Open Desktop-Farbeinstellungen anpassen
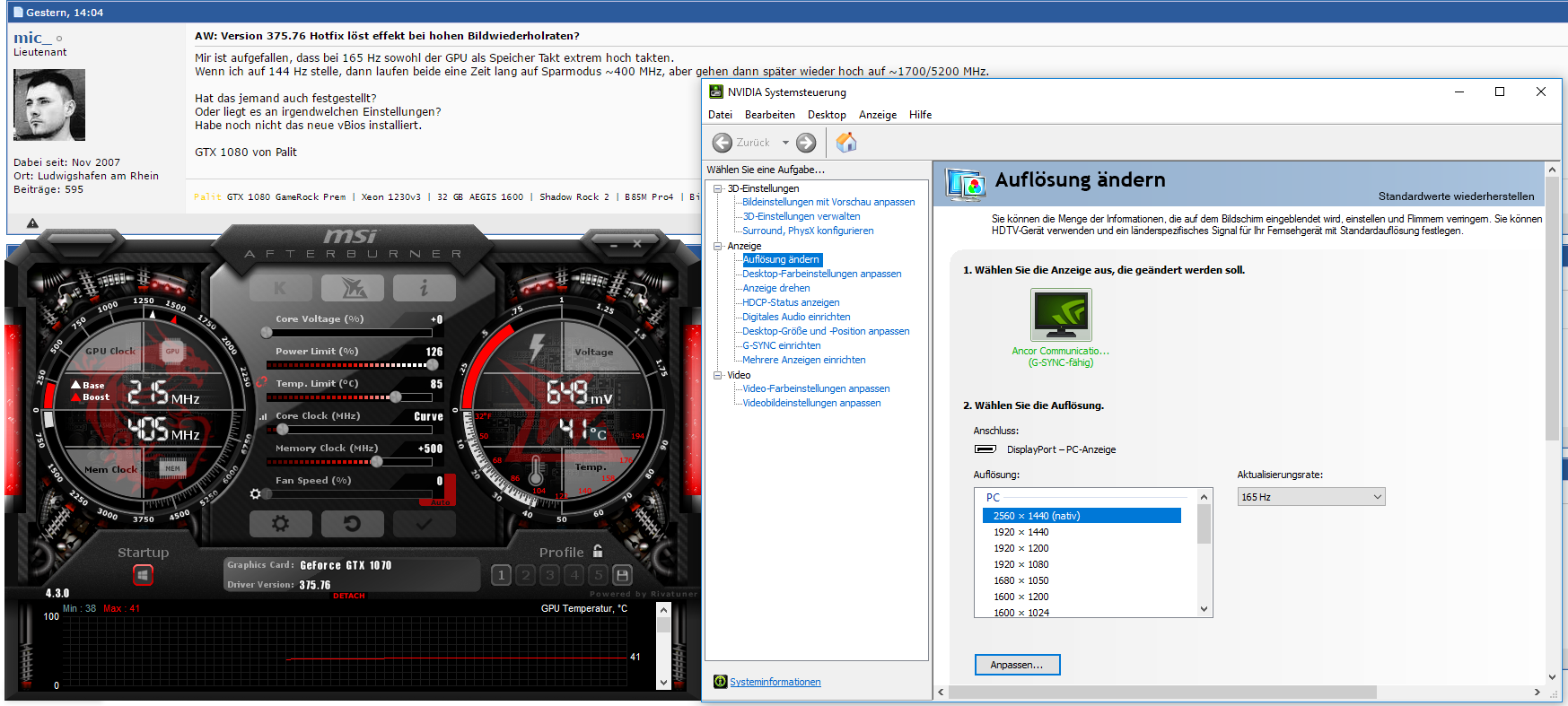1568x706 pixels. coord(822,274)
